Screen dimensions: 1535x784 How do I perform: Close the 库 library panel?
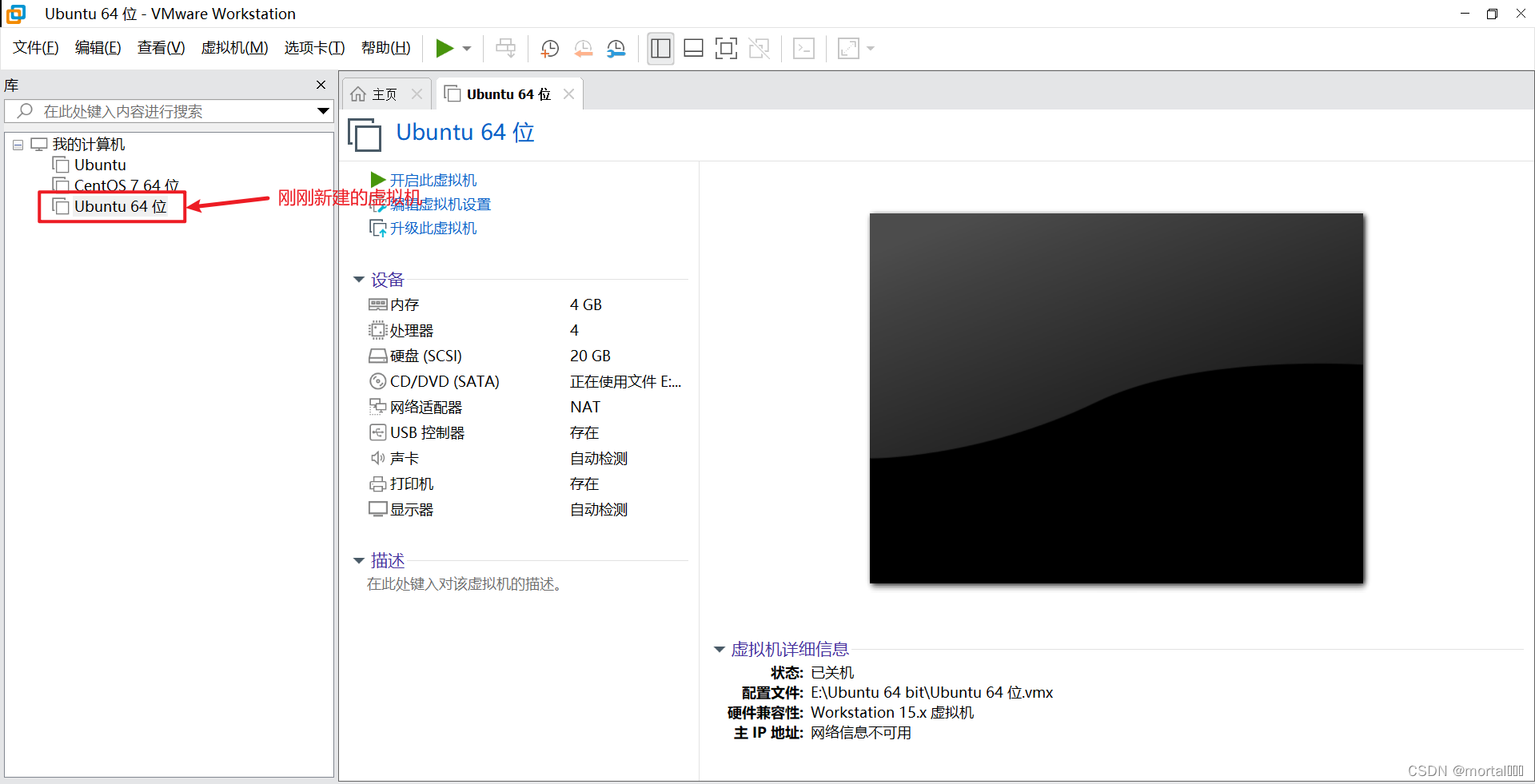[x=321, y=85]
